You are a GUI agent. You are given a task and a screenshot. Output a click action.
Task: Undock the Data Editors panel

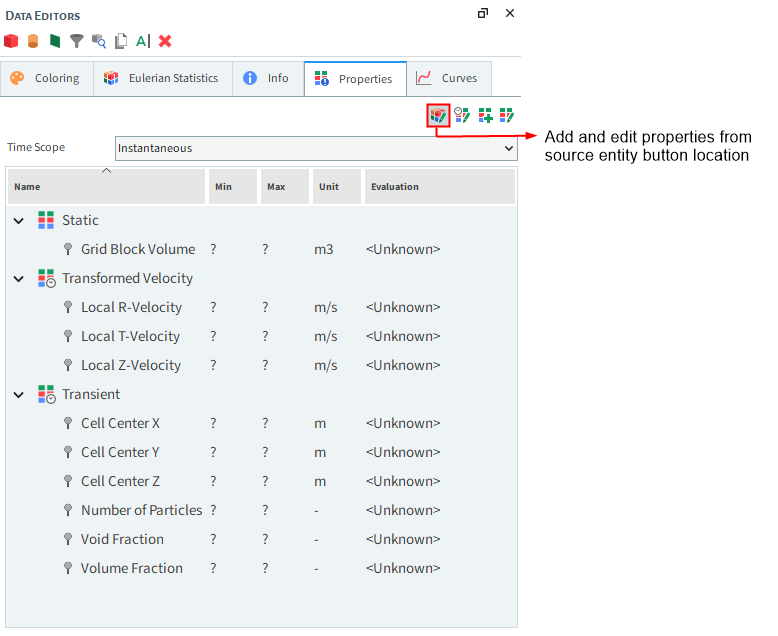[483, 13]
